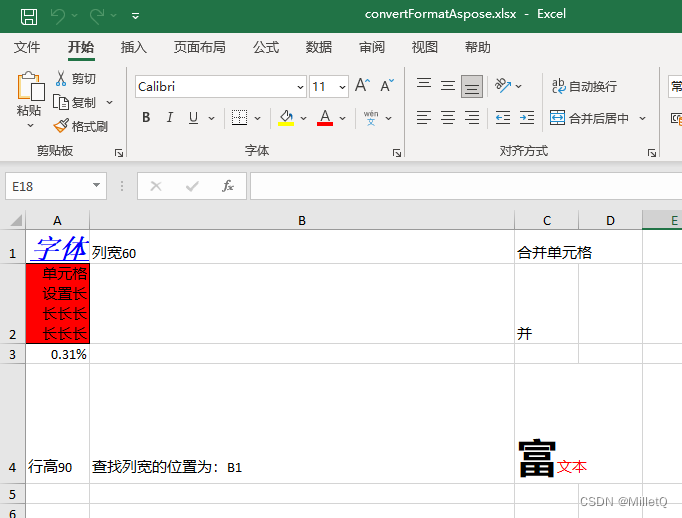The image size is (682, 518).
Task: Open the Calibri font name dropdown
Action: pyautogui.click(x=300, y=87)
